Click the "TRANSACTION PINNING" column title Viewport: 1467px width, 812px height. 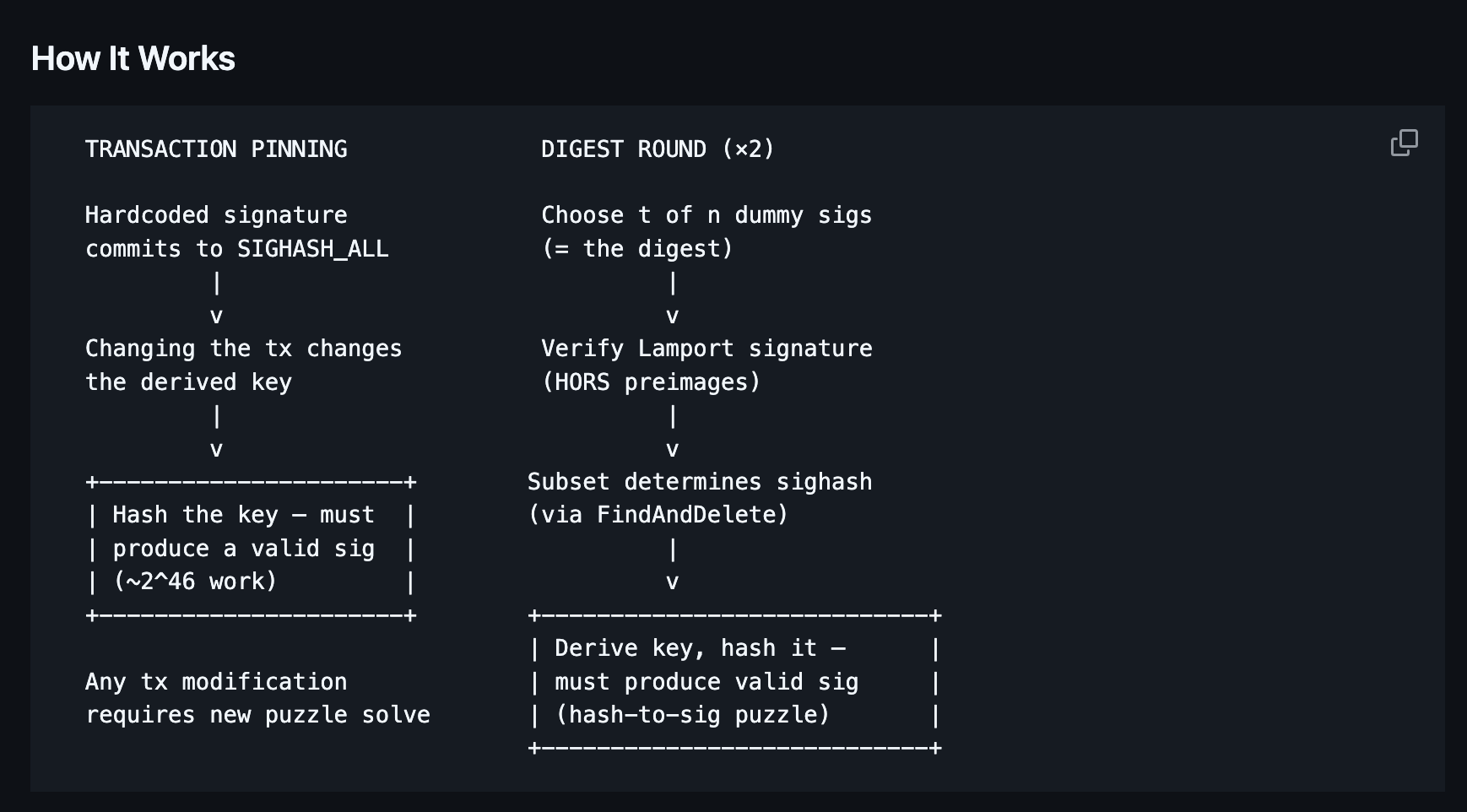216,149
